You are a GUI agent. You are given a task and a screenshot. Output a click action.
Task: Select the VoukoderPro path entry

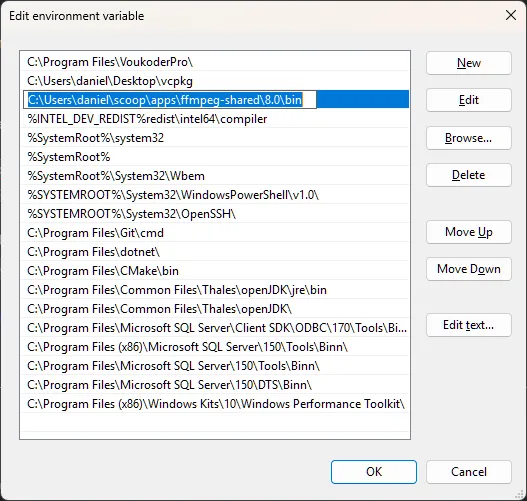coord(215,62)
